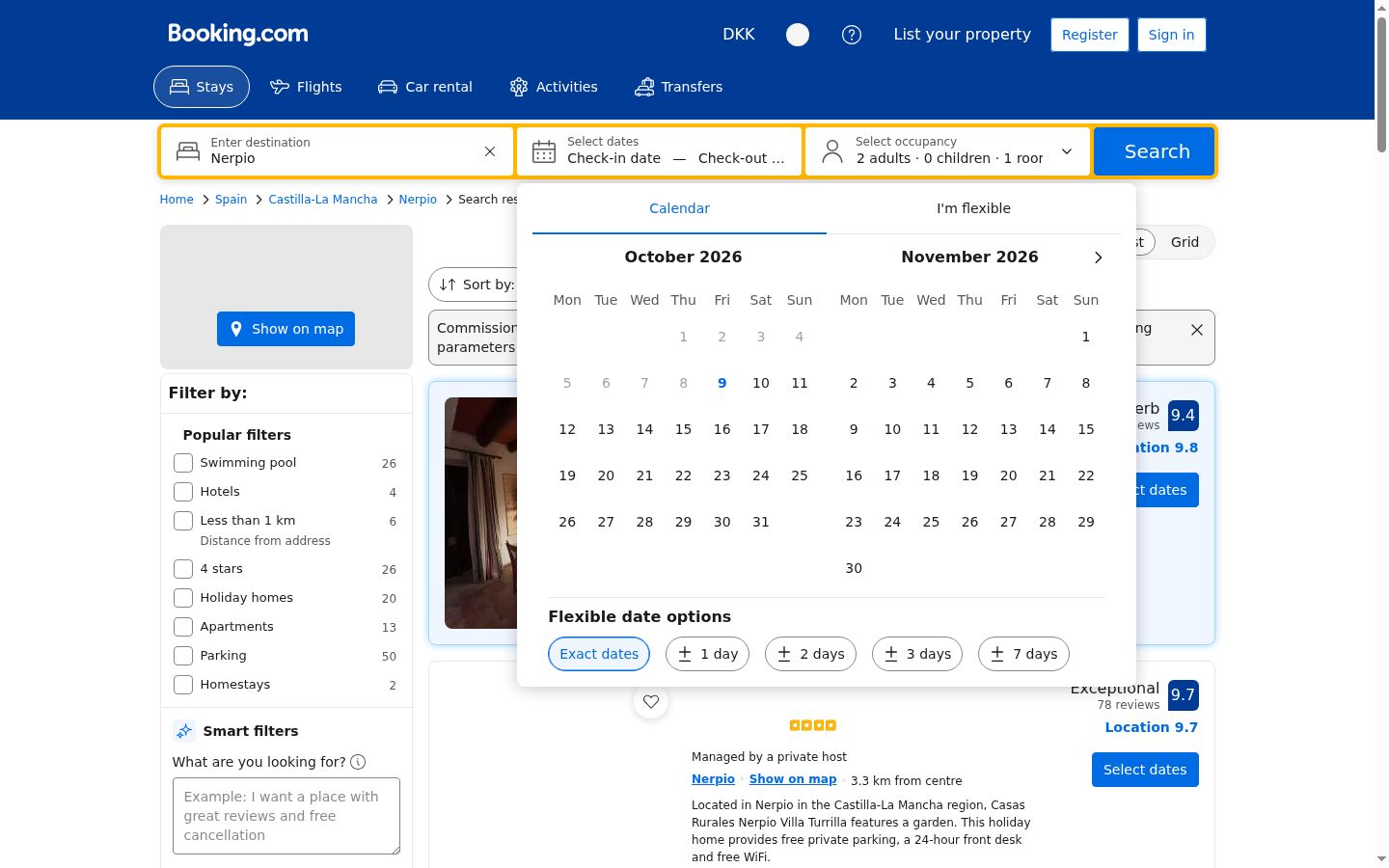Click the calendar icon in date field
Viewport: 1389px width, 868px height.
click(544, 151)
